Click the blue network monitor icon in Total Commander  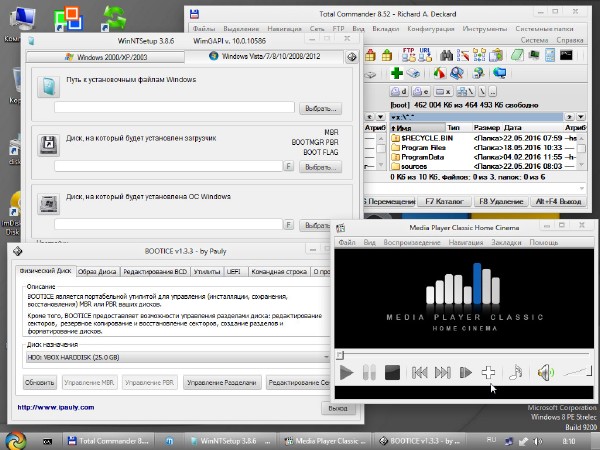pyautogui.click(x=499, y=72)
